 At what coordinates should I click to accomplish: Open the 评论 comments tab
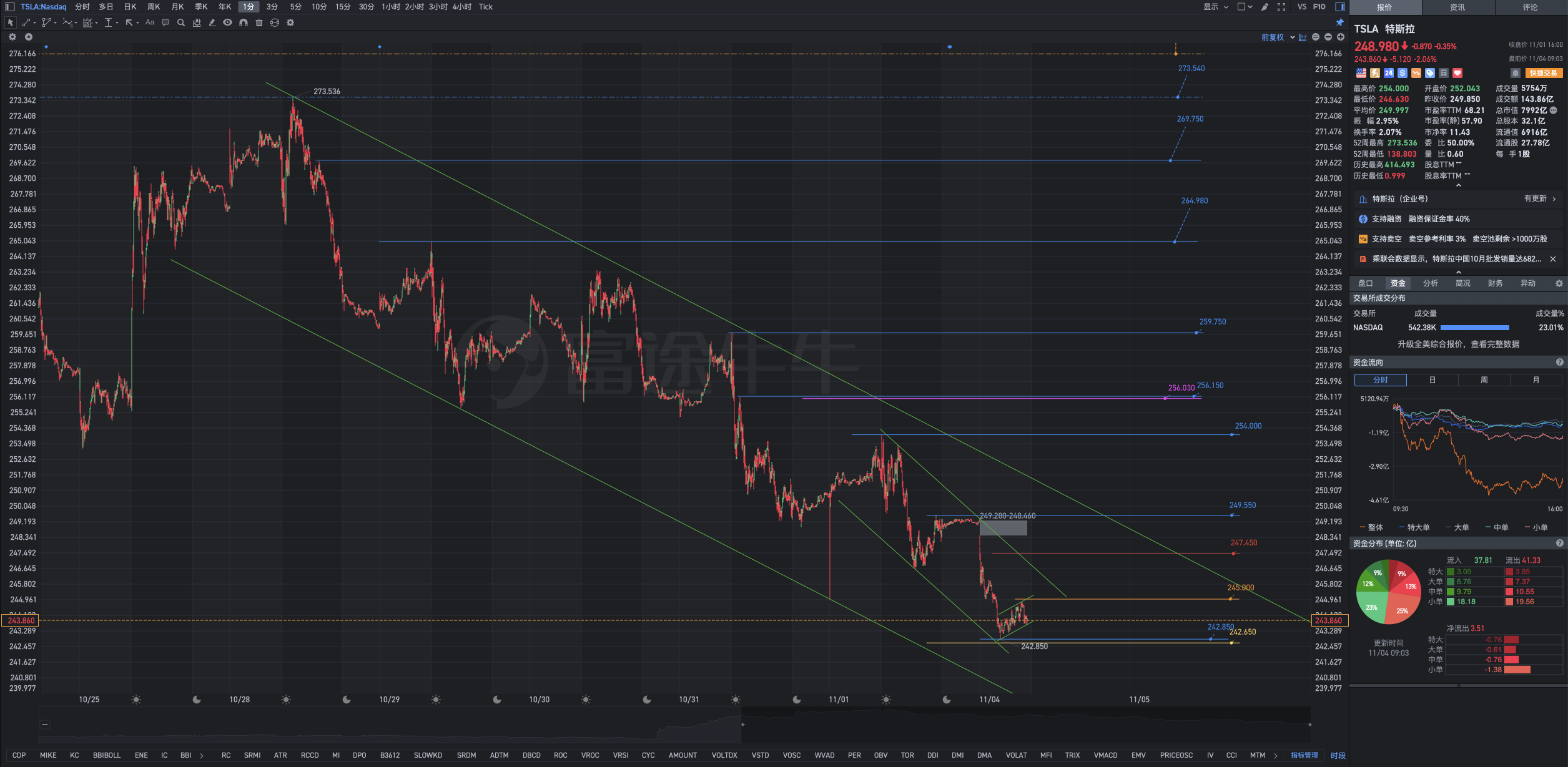(1531, 7)
